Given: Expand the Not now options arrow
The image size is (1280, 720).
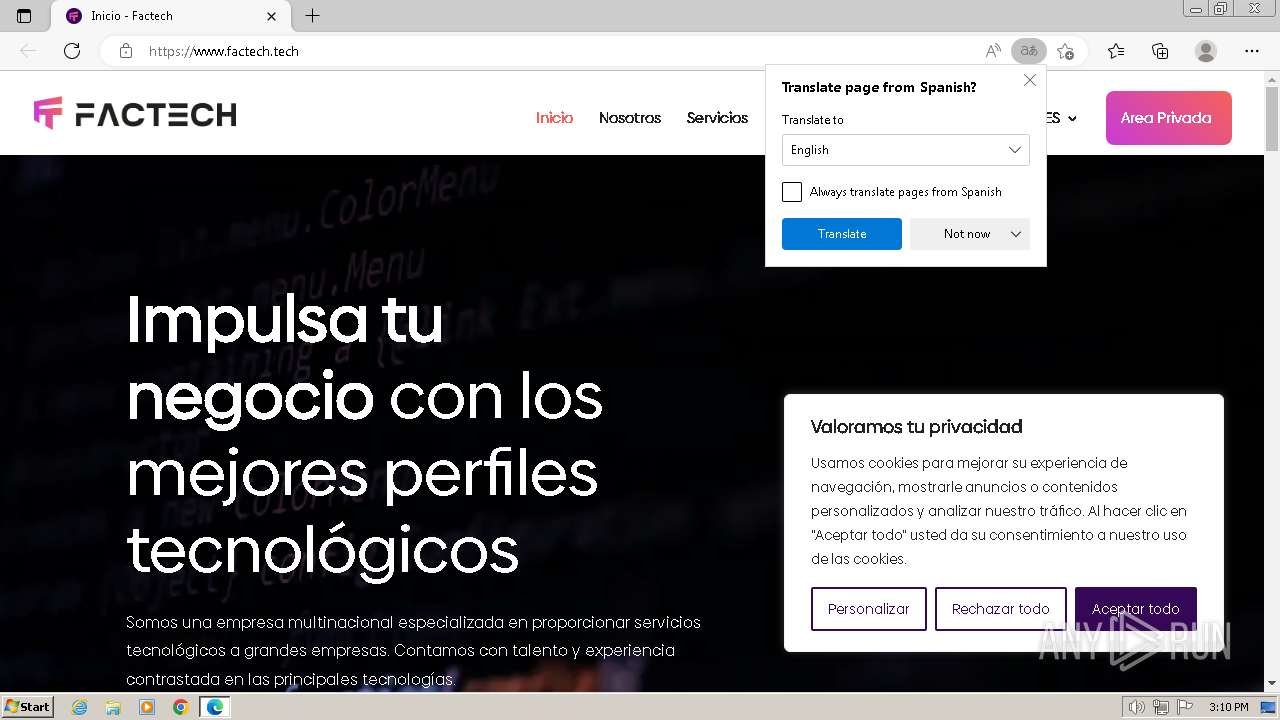Looking at the screenshot, I should [1016, 234].
